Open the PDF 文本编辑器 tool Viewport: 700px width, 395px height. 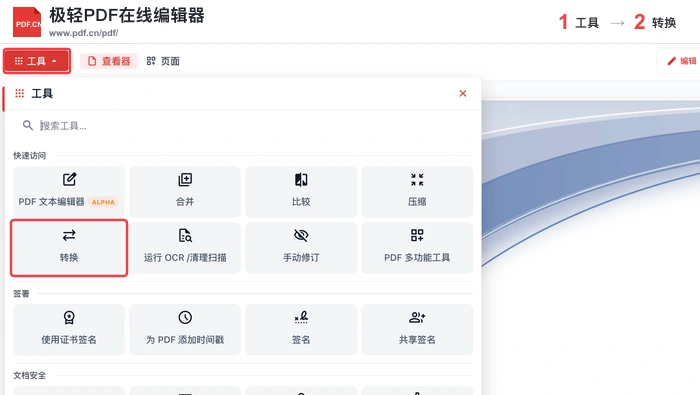tap(69, 191)
